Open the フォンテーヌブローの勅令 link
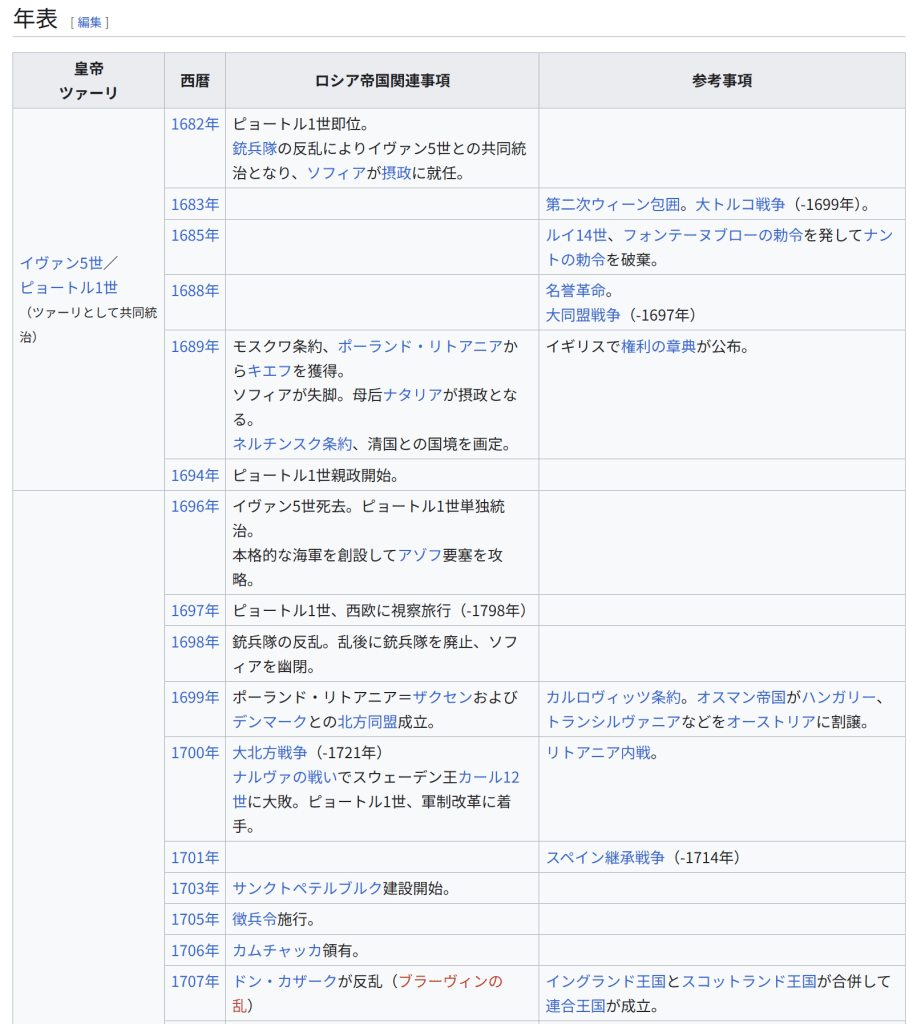This screenshot has width=913, height=1024. [x=712, y=235]
